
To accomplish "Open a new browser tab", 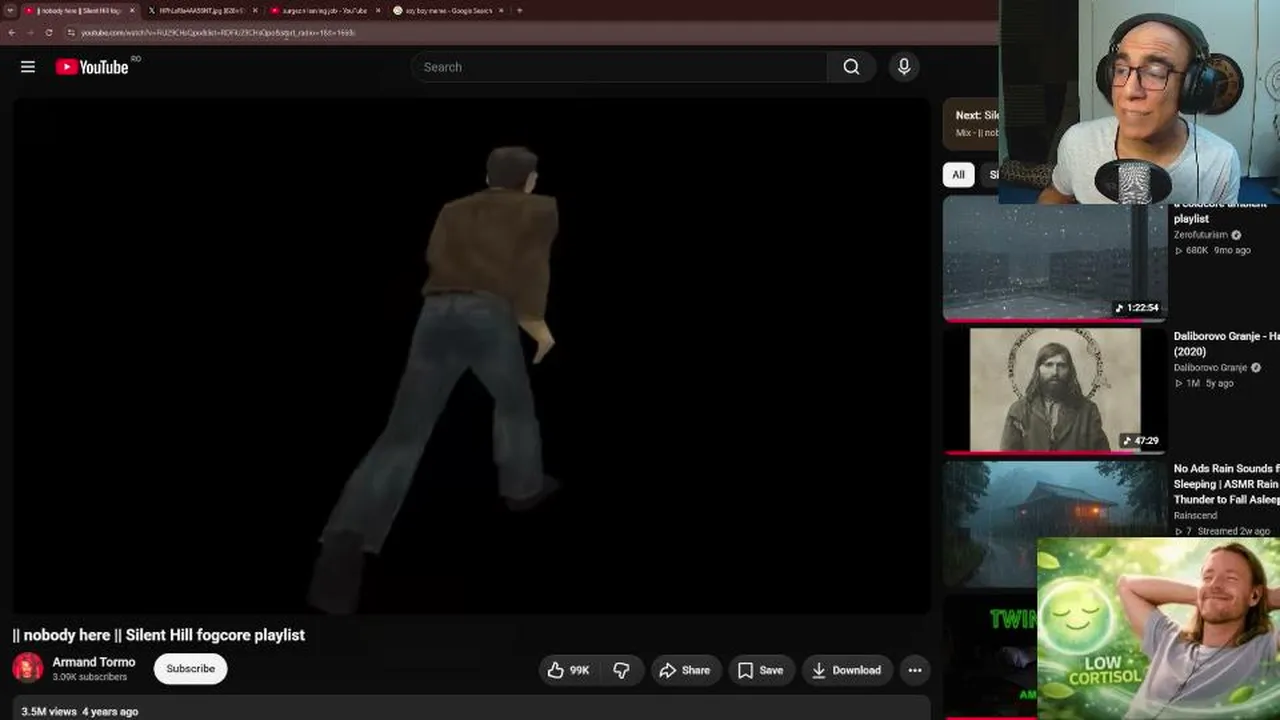I will (x=519, y=10).
